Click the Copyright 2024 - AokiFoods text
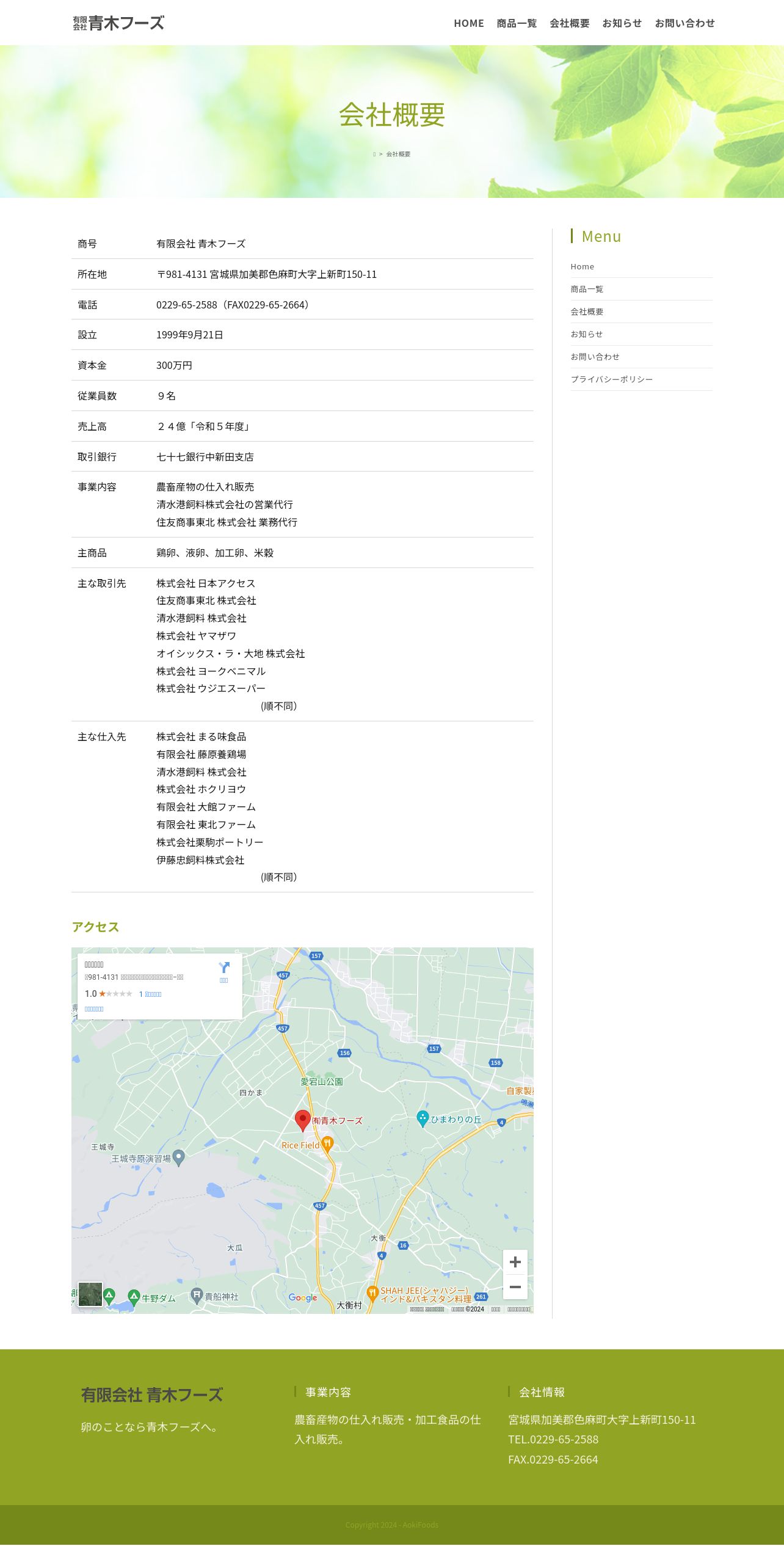The height and width of the screenshot is (1546, 784). 392,1525
